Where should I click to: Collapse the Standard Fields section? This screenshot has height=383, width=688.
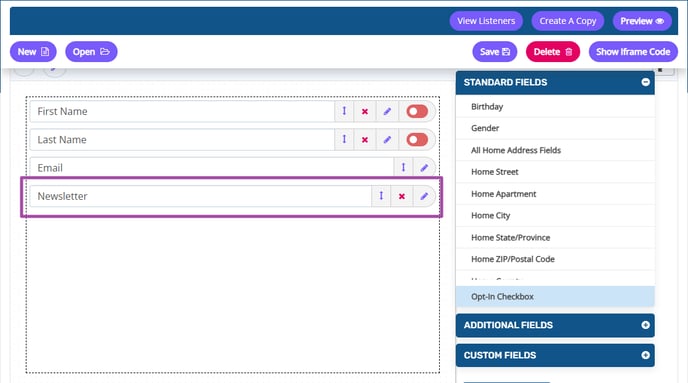[x=645, y=82]
